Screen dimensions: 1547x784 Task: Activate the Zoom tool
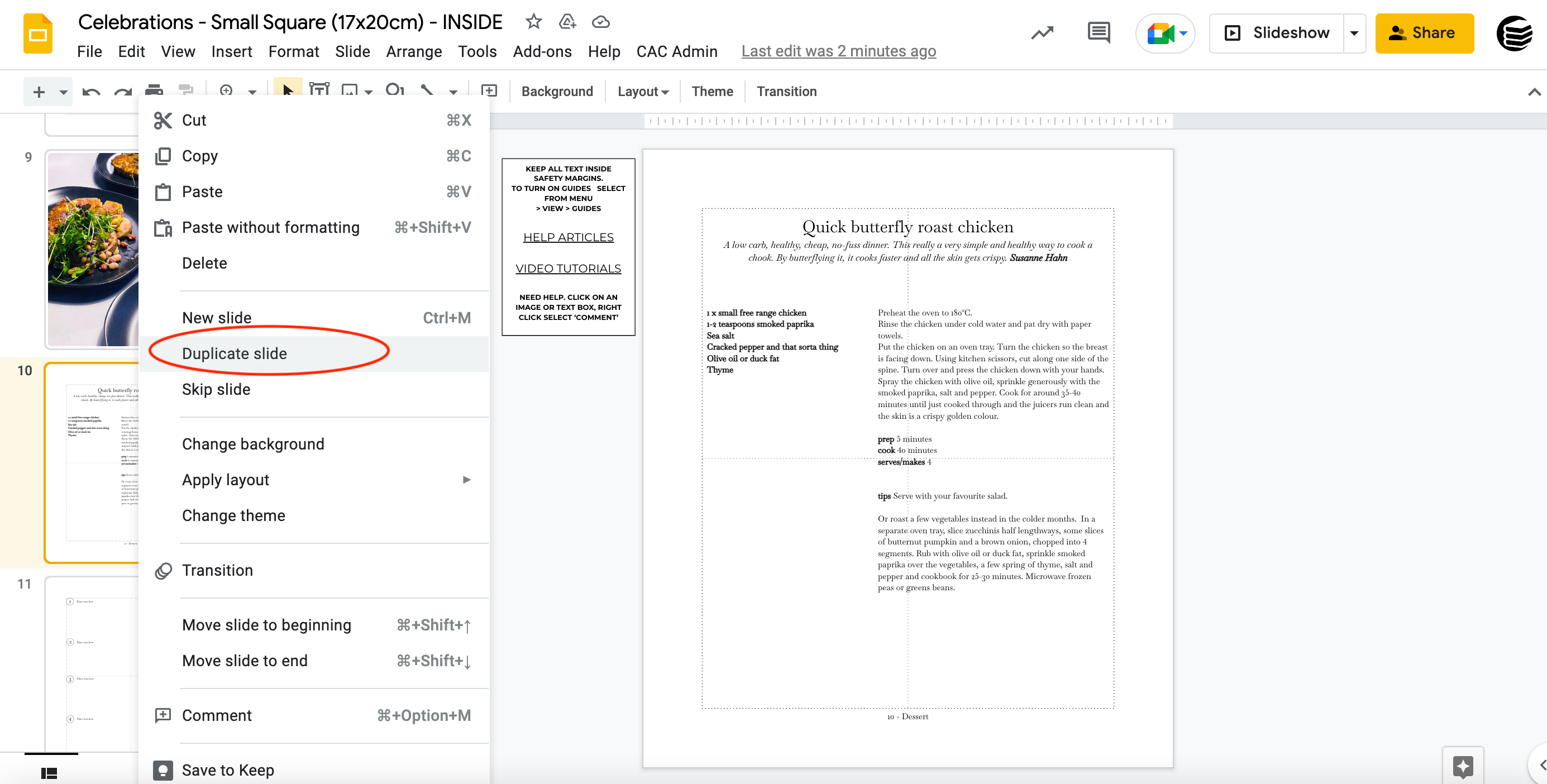tap(227, 91)
